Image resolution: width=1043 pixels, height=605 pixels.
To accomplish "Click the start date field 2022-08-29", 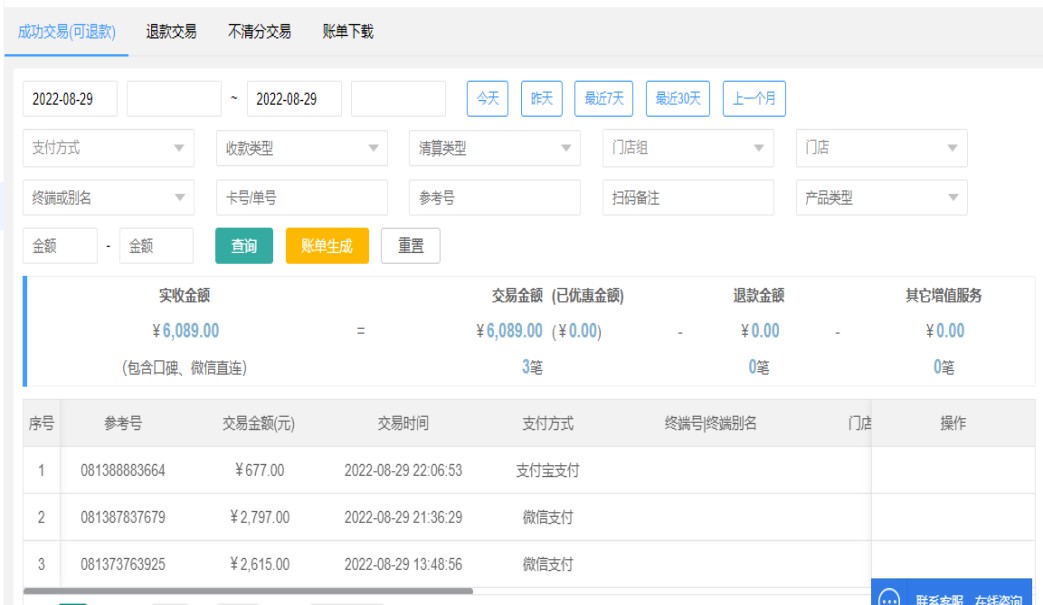I will (x=70, y=99).
